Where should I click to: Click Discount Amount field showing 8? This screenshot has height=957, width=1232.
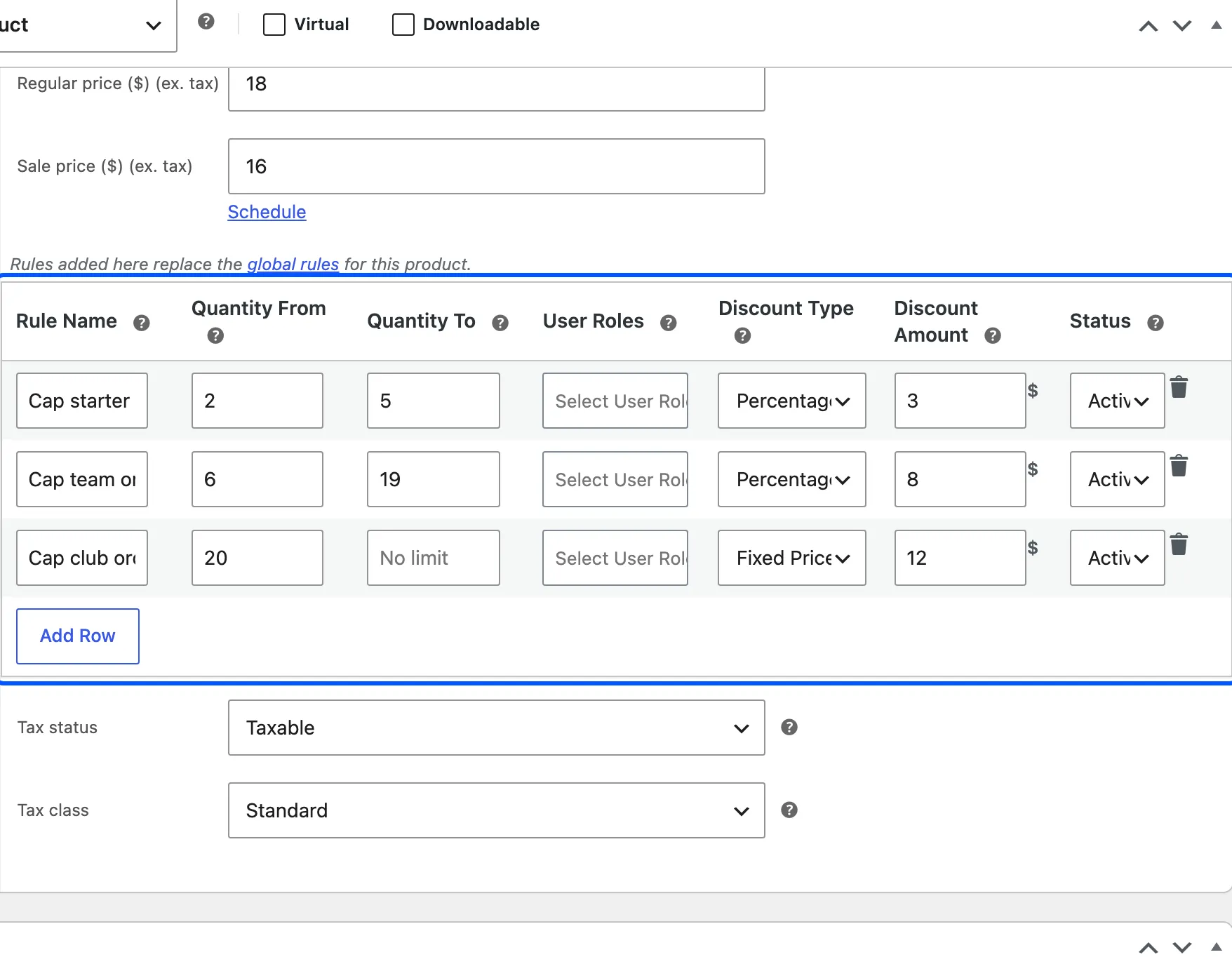(960, 479)
